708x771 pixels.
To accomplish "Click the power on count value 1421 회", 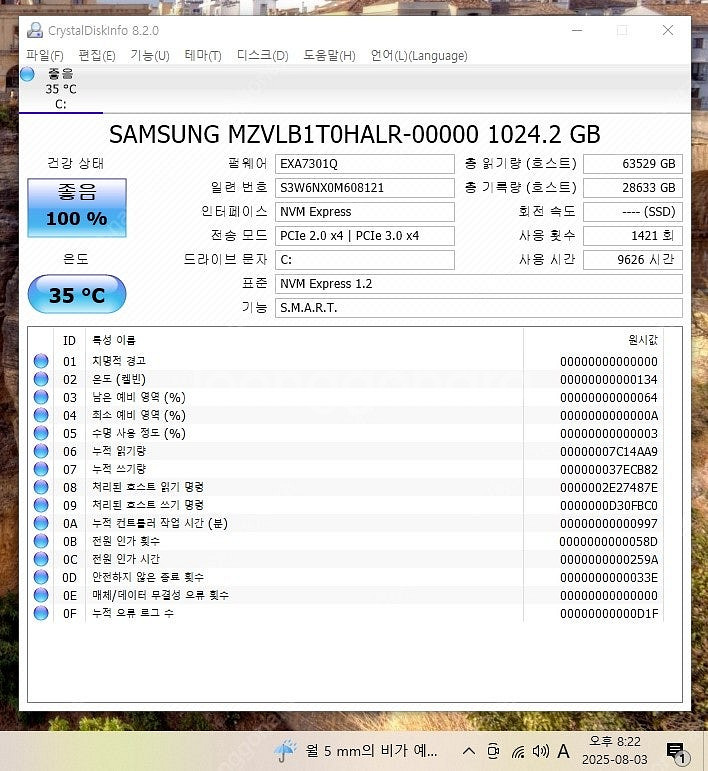I will tap(633, 236).
